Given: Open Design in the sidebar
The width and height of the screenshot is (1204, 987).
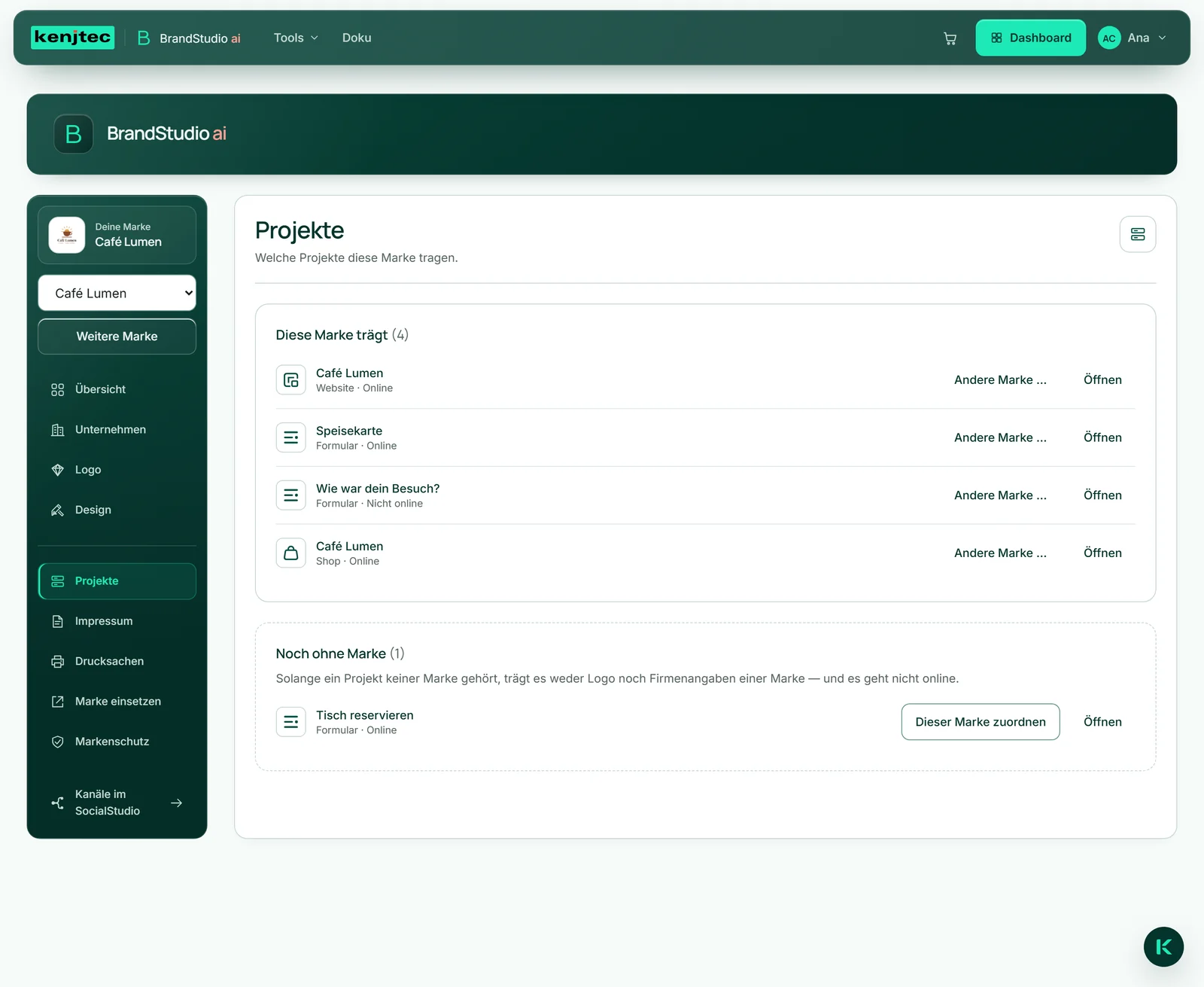Looking at the screenshot, I should pos(117,510).
